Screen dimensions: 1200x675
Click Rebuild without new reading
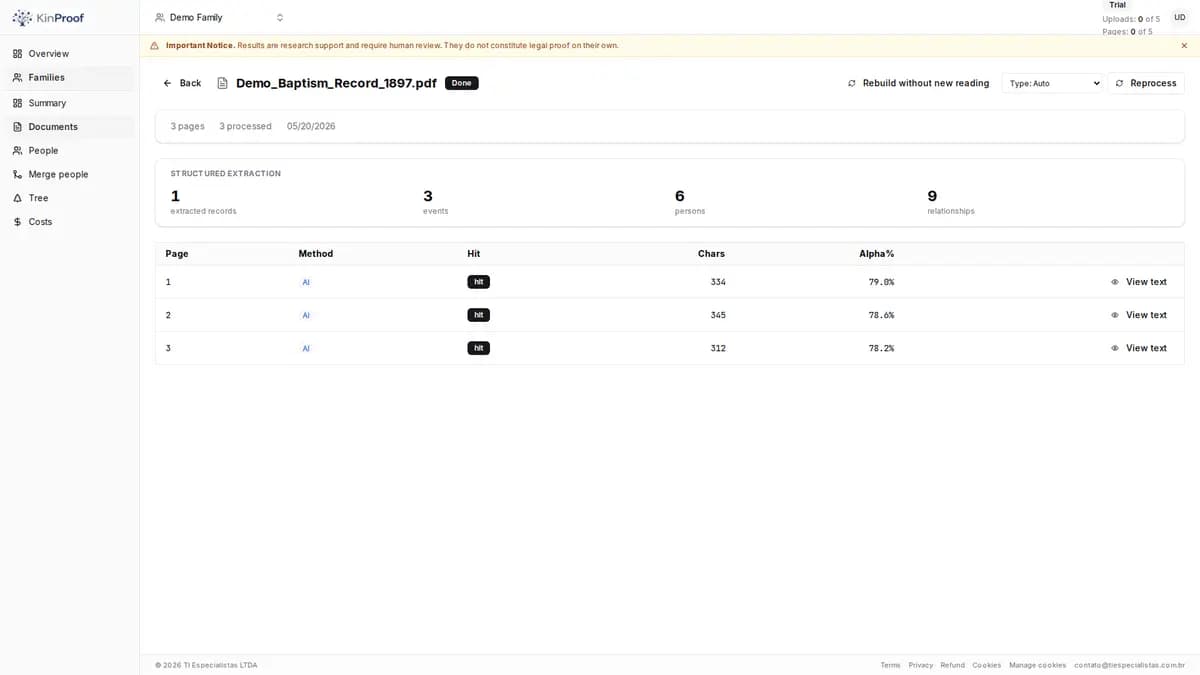(x=918, y=83)
